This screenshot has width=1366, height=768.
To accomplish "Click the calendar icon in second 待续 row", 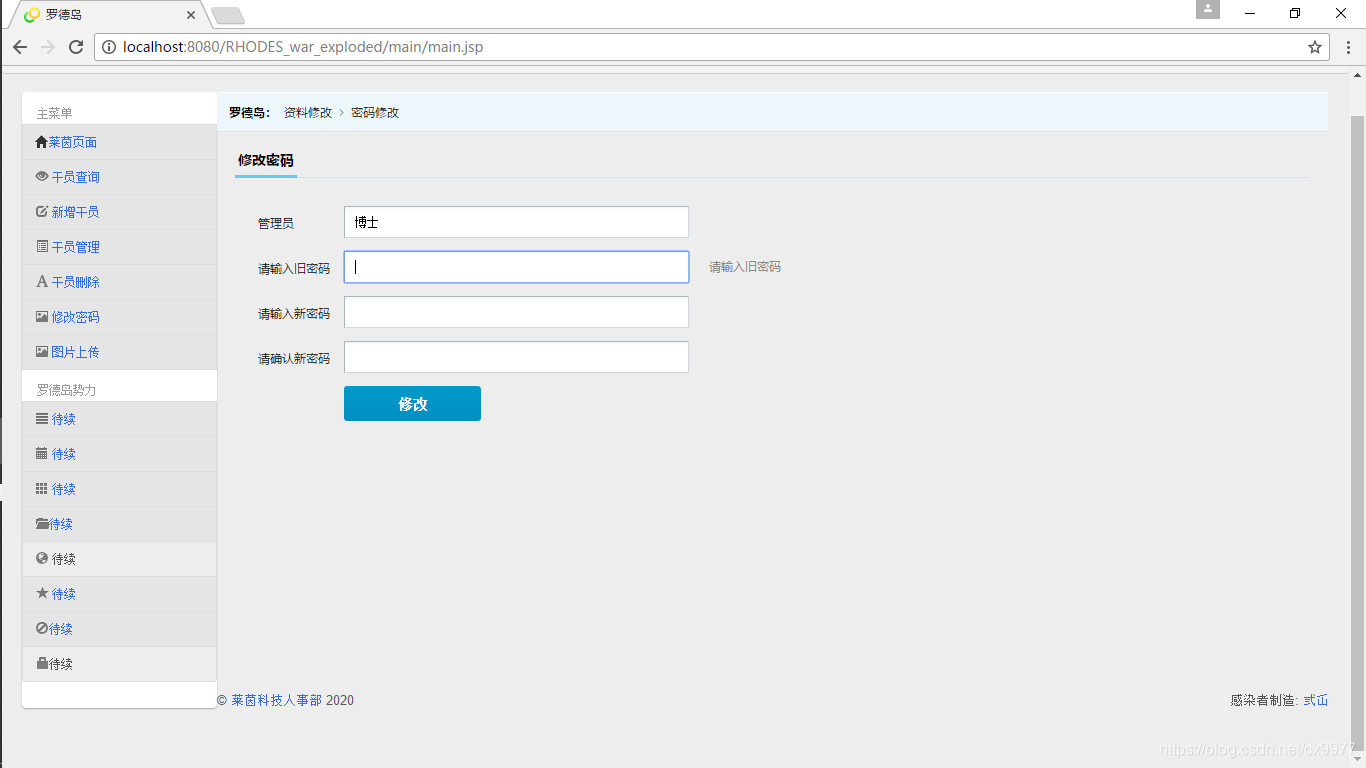I will (42, 454).
